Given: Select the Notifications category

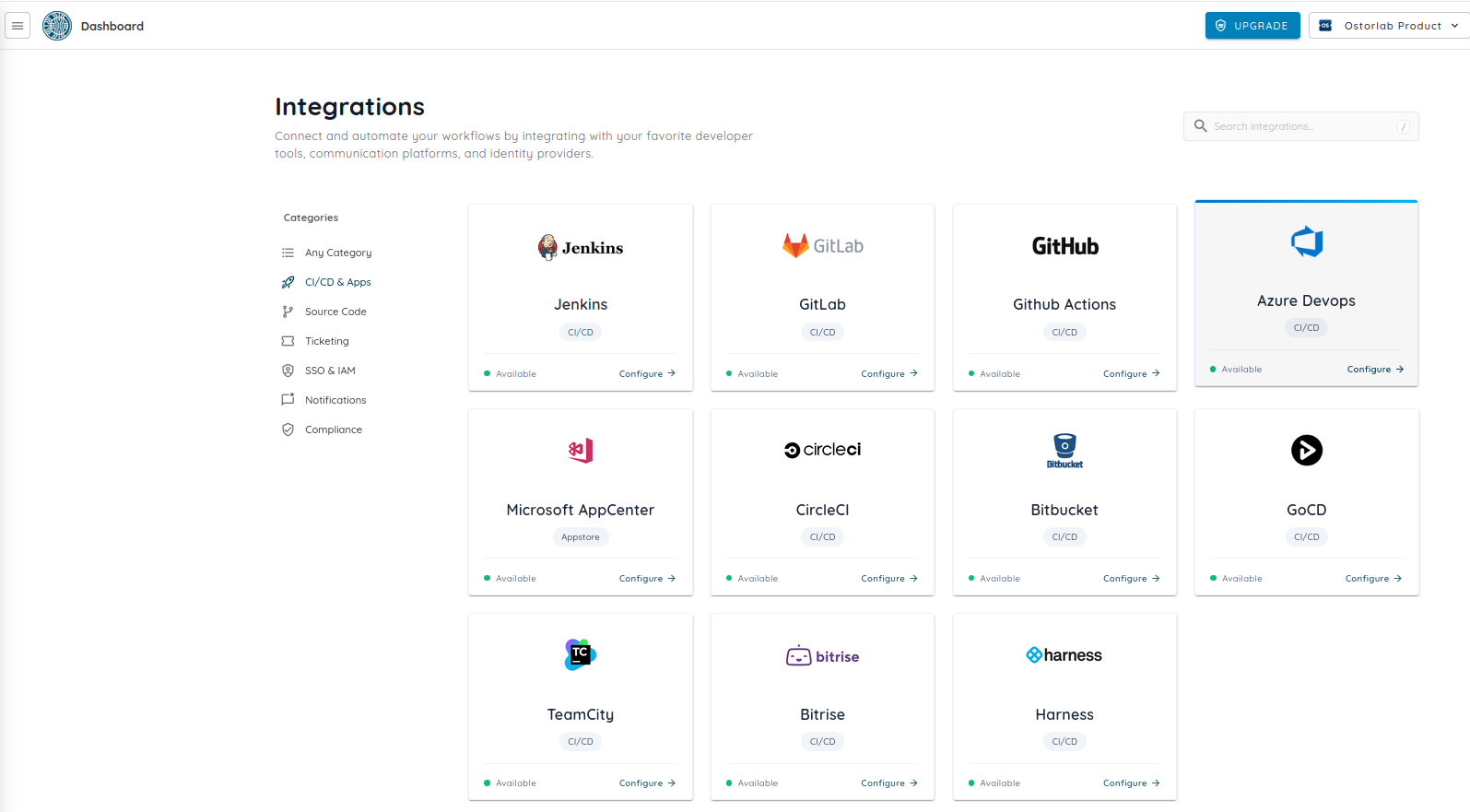Looking at the screenshot, I should [x=335, y=400].
